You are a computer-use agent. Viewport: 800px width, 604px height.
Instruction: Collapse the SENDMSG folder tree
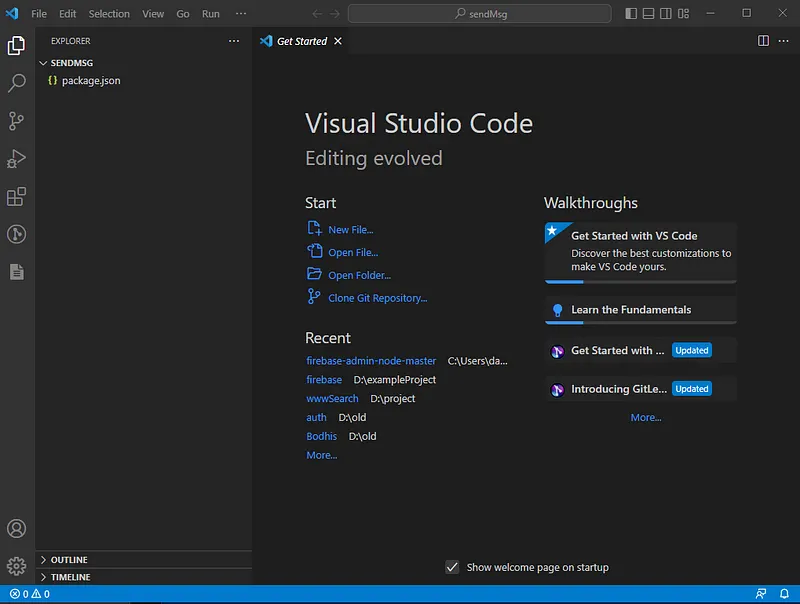tap(71, 62)
